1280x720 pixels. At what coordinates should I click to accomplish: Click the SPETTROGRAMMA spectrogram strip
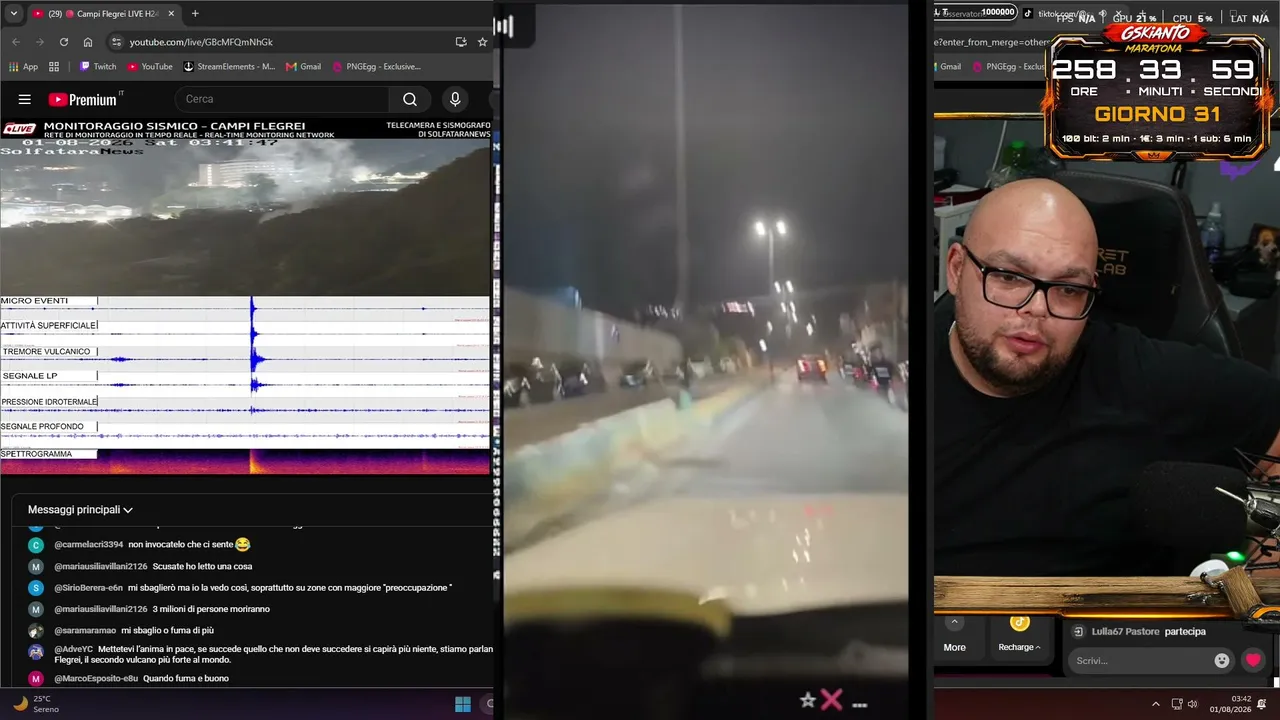click(245, 461)
